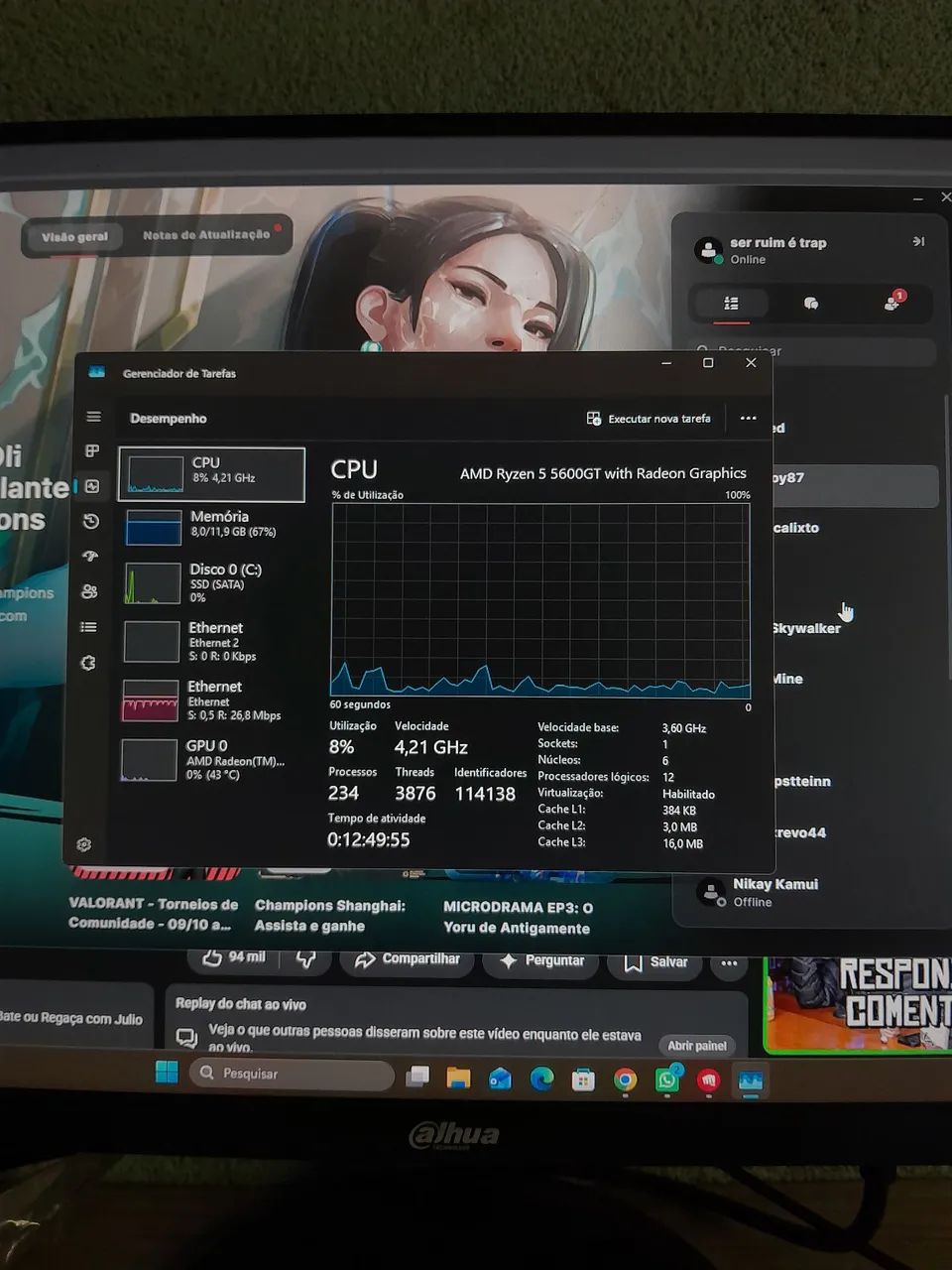Open the Services icon in sidebar
Viewport: 952px width, 1270px height.
pyautogui.click(x=87, y=663)
